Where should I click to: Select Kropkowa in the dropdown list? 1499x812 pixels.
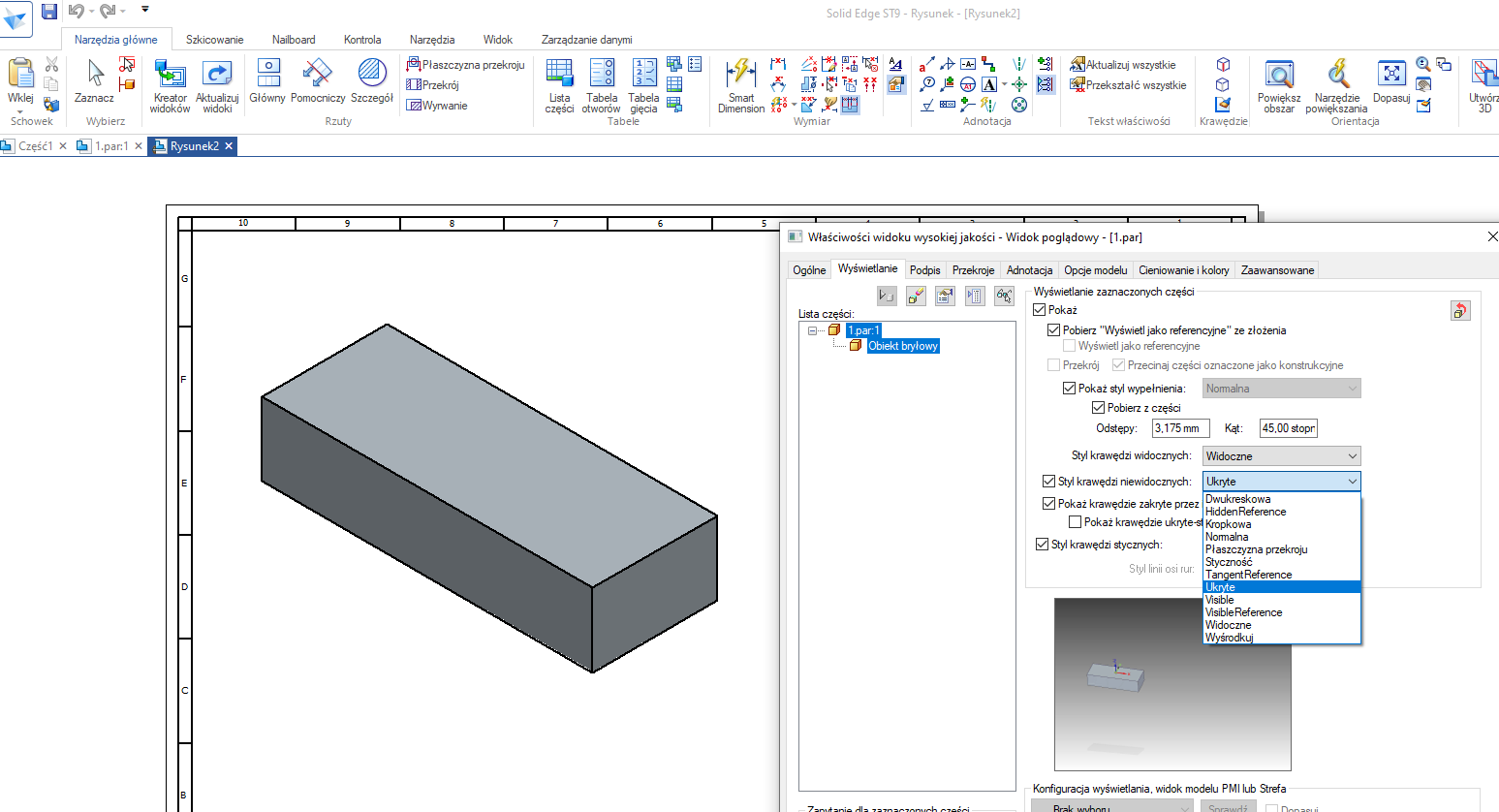click(1282, 524)
